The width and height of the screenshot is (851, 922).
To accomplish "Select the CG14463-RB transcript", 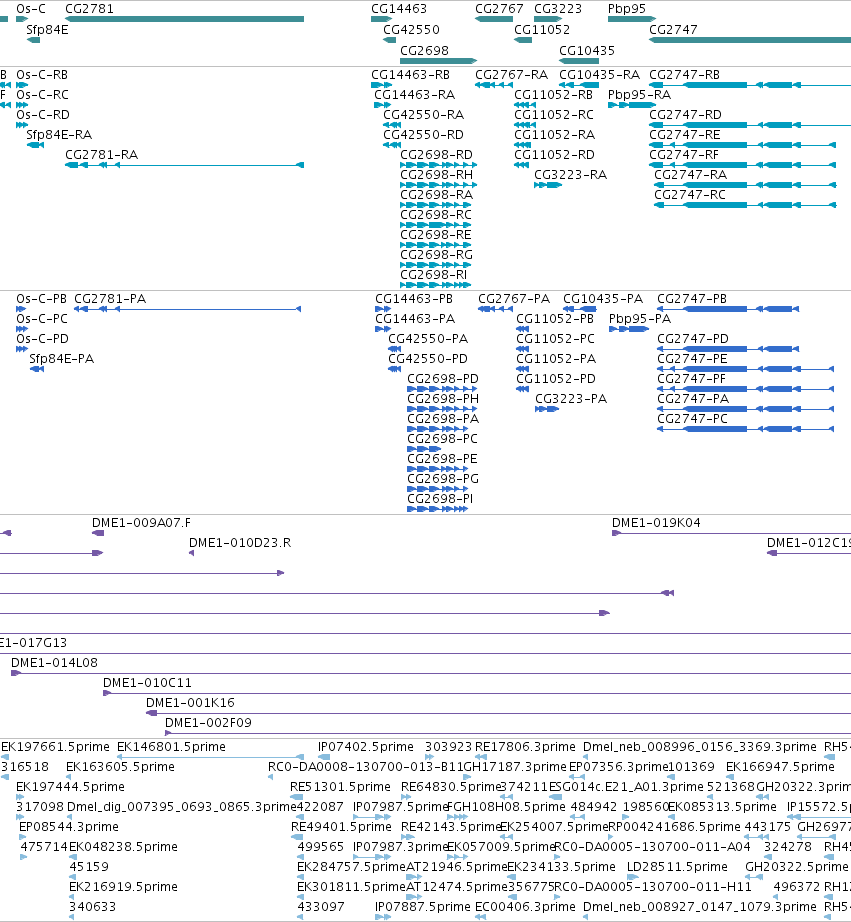I will (382, 85).
